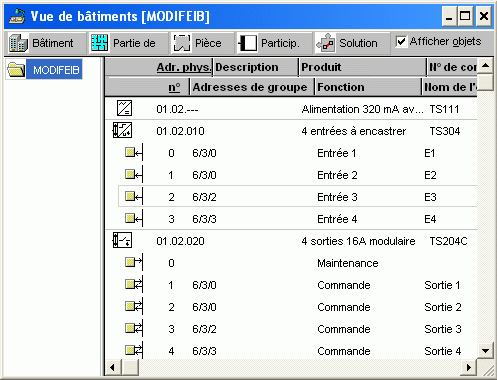Click group address 6/3/2 in the Entrée 3 row
The image size is (497, 380).
pos(204,197)
